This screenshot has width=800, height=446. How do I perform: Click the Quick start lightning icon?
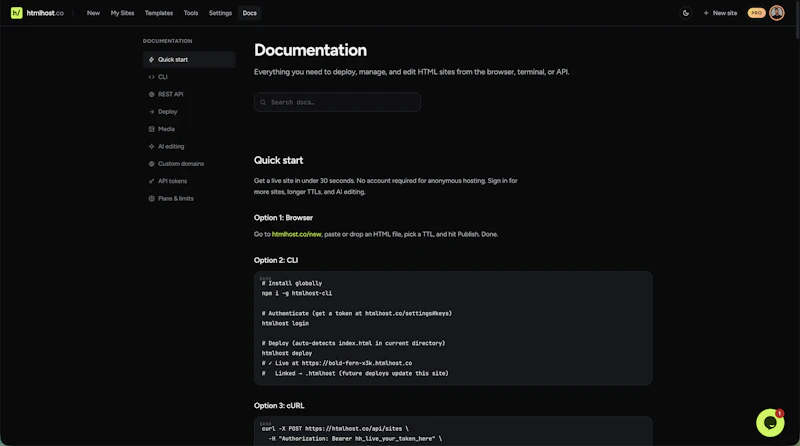click(x=152, y=60)
